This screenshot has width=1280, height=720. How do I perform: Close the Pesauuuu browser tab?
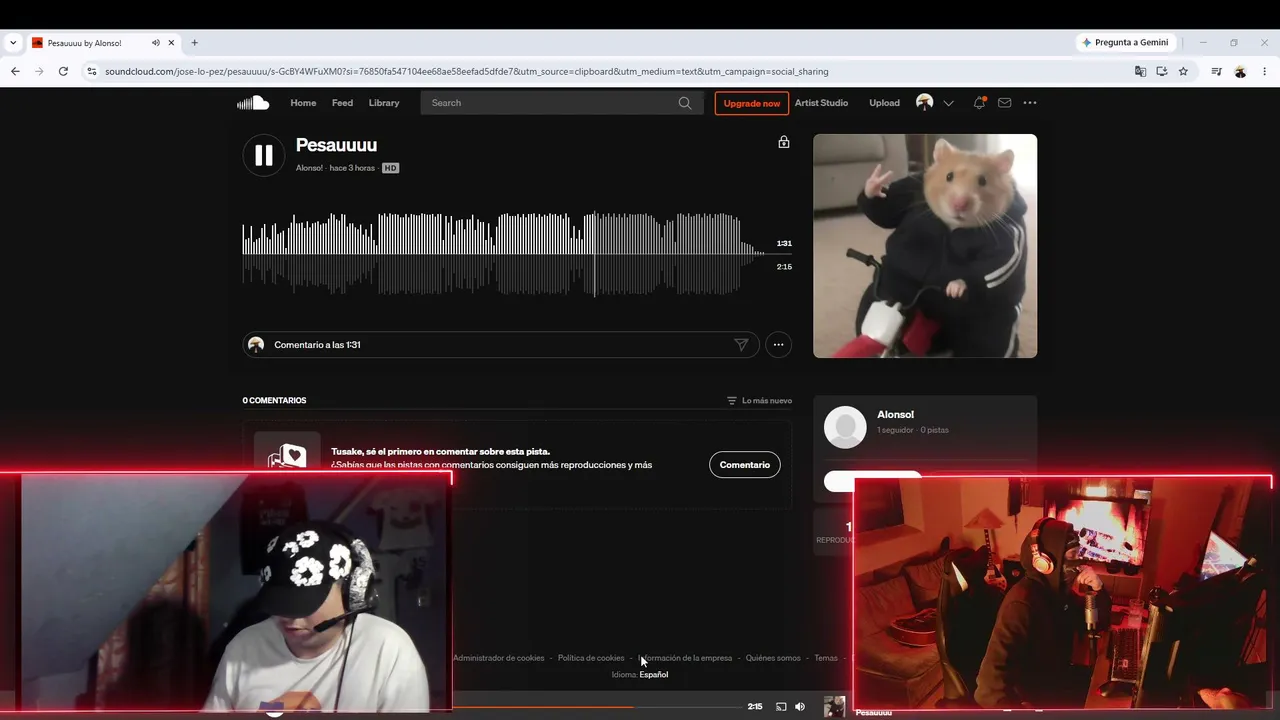171,43
